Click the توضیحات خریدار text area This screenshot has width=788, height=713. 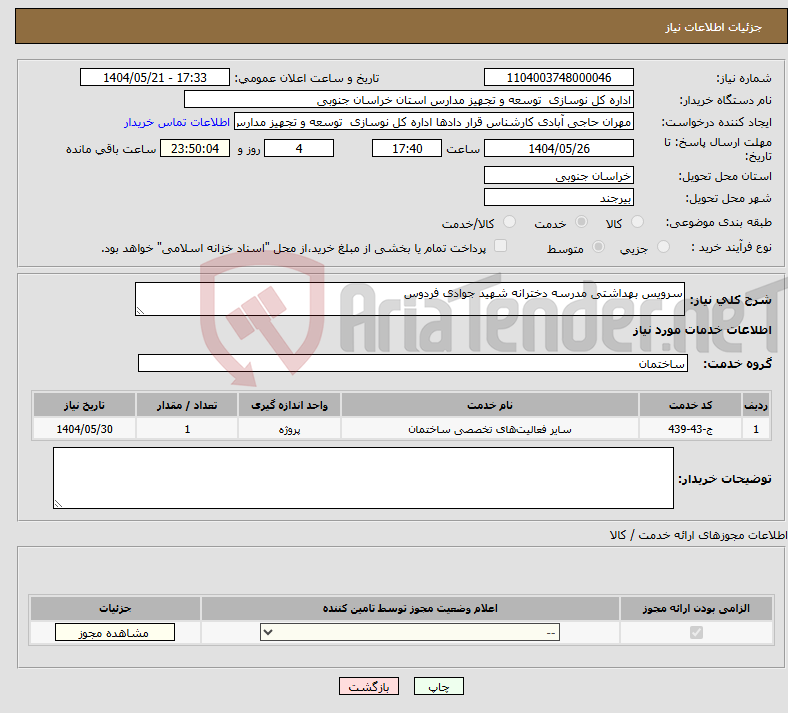(x=363, y=478)
